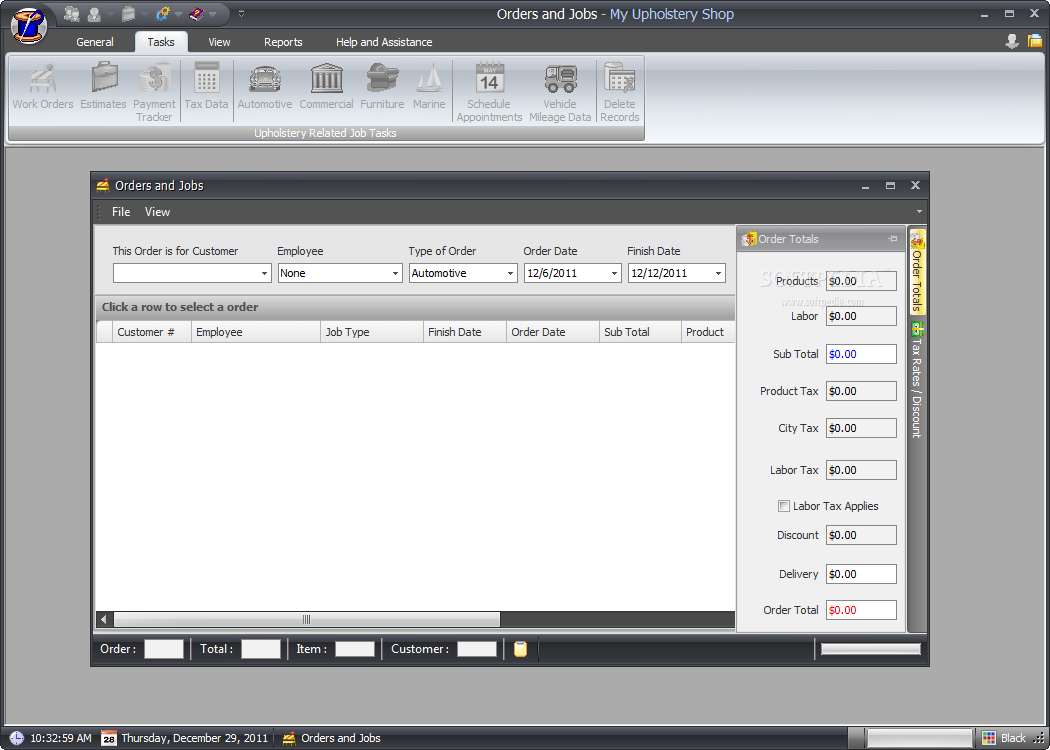This screenshot has height=750, width=1050.
Task: Click the clock icon in the bottom status bar
Action: (17, 738)
